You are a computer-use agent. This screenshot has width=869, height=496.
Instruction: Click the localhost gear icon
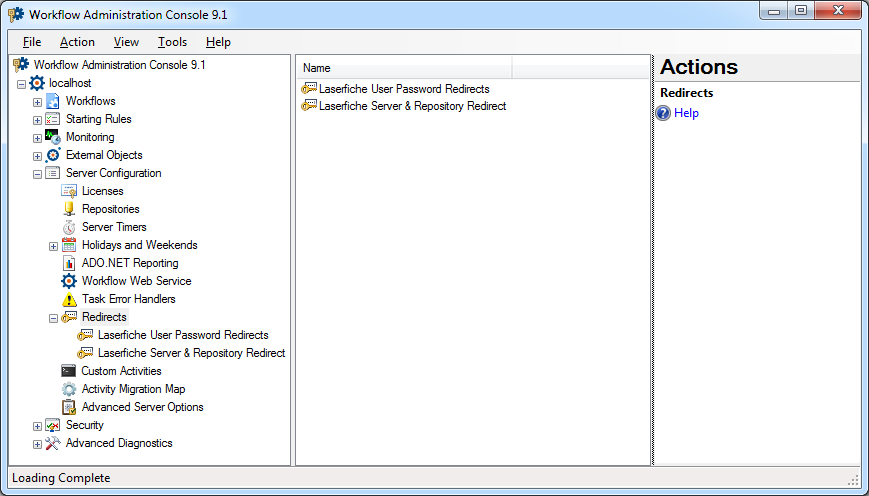[37, 83]
